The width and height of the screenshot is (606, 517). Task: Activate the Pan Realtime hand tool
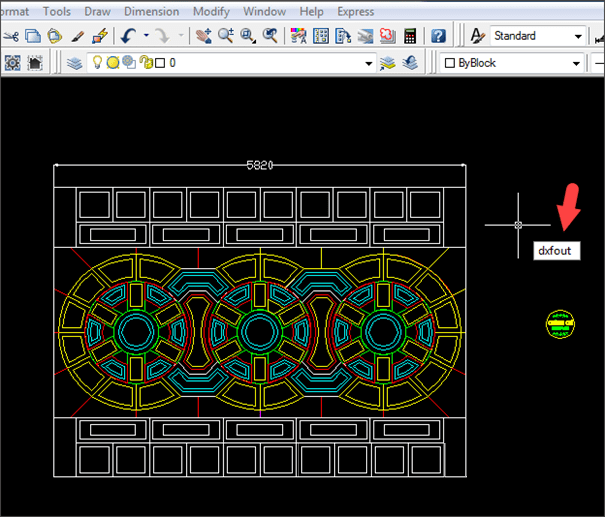click(x=203, y=36)
